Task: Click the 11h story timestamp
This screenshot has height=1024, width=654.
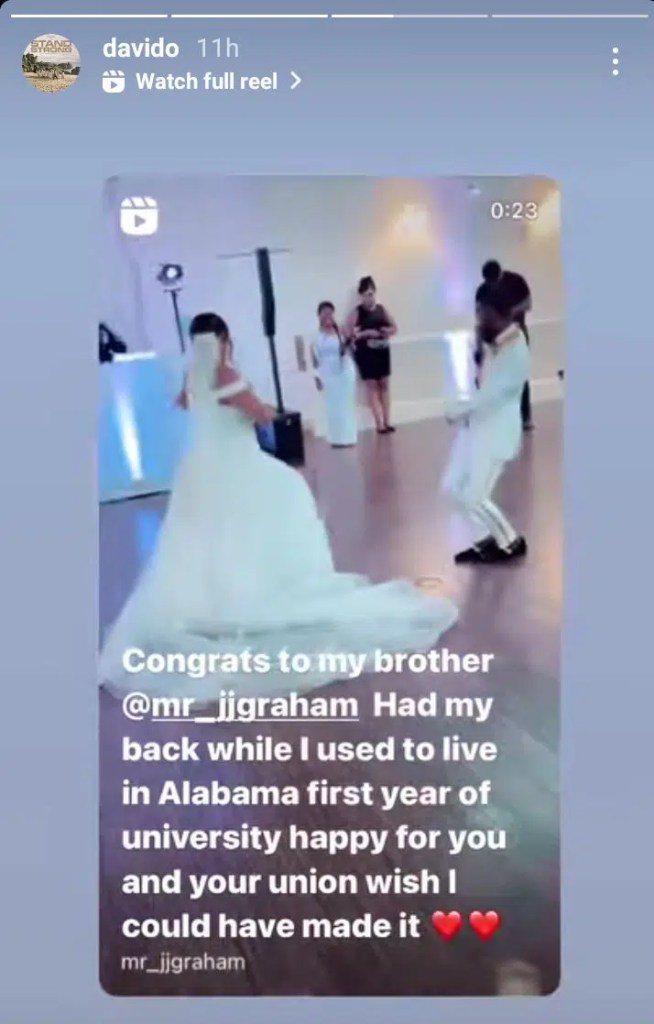Action: tap(218, 48)
